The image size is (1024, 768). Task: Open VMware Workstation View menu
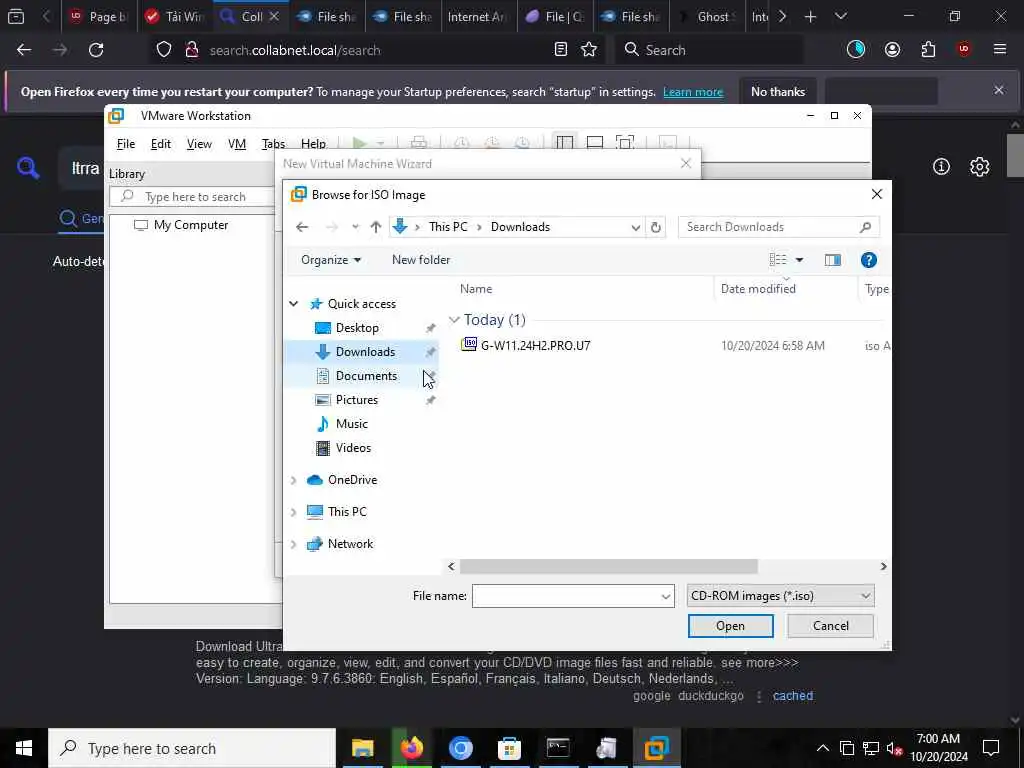tap(199, 144)
